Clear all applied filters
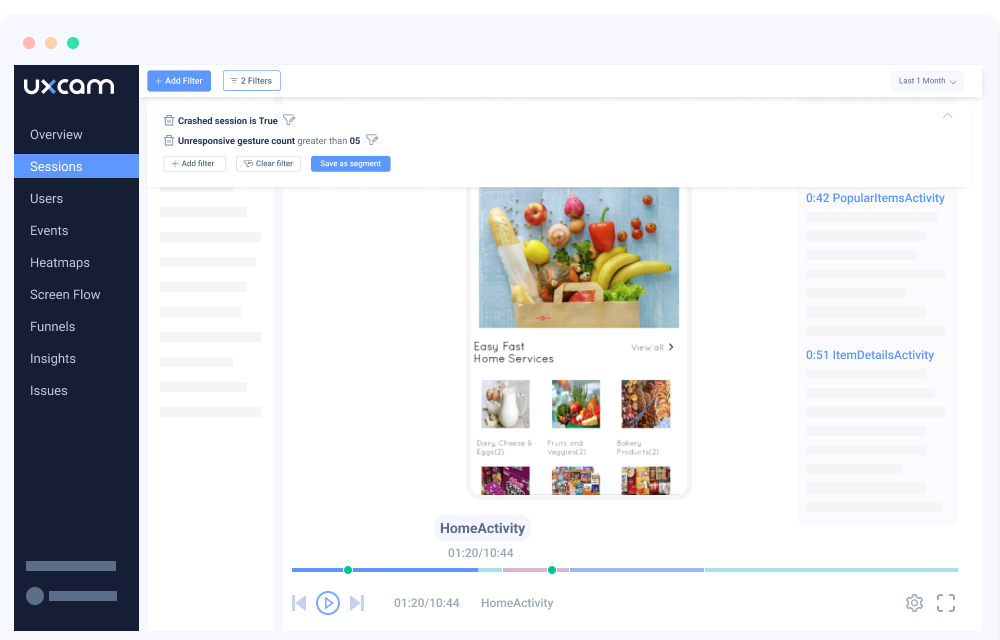The height and width of the screenshot is (640, 1000). click(x=268, y=164)
